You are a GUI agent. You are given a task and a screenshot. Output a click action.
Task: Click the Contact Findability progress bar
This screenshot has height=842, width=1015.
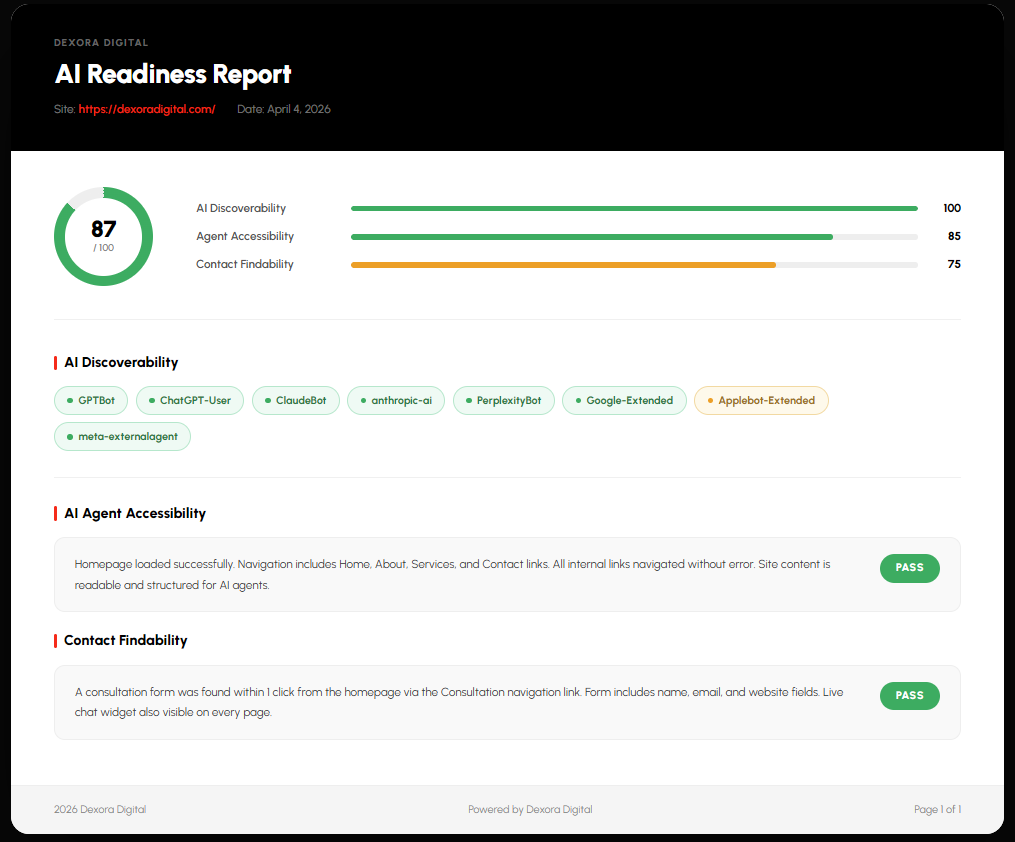[634, 264]
